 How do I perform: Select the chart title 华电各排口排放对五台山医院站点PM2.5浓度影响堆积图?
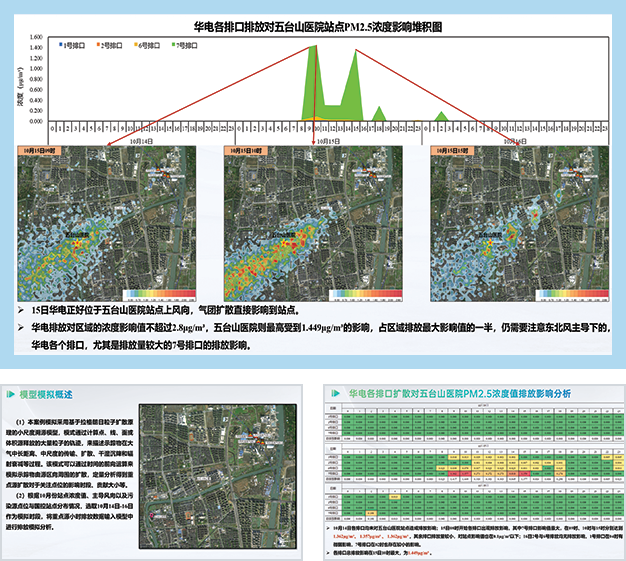(x=318, y=27)
